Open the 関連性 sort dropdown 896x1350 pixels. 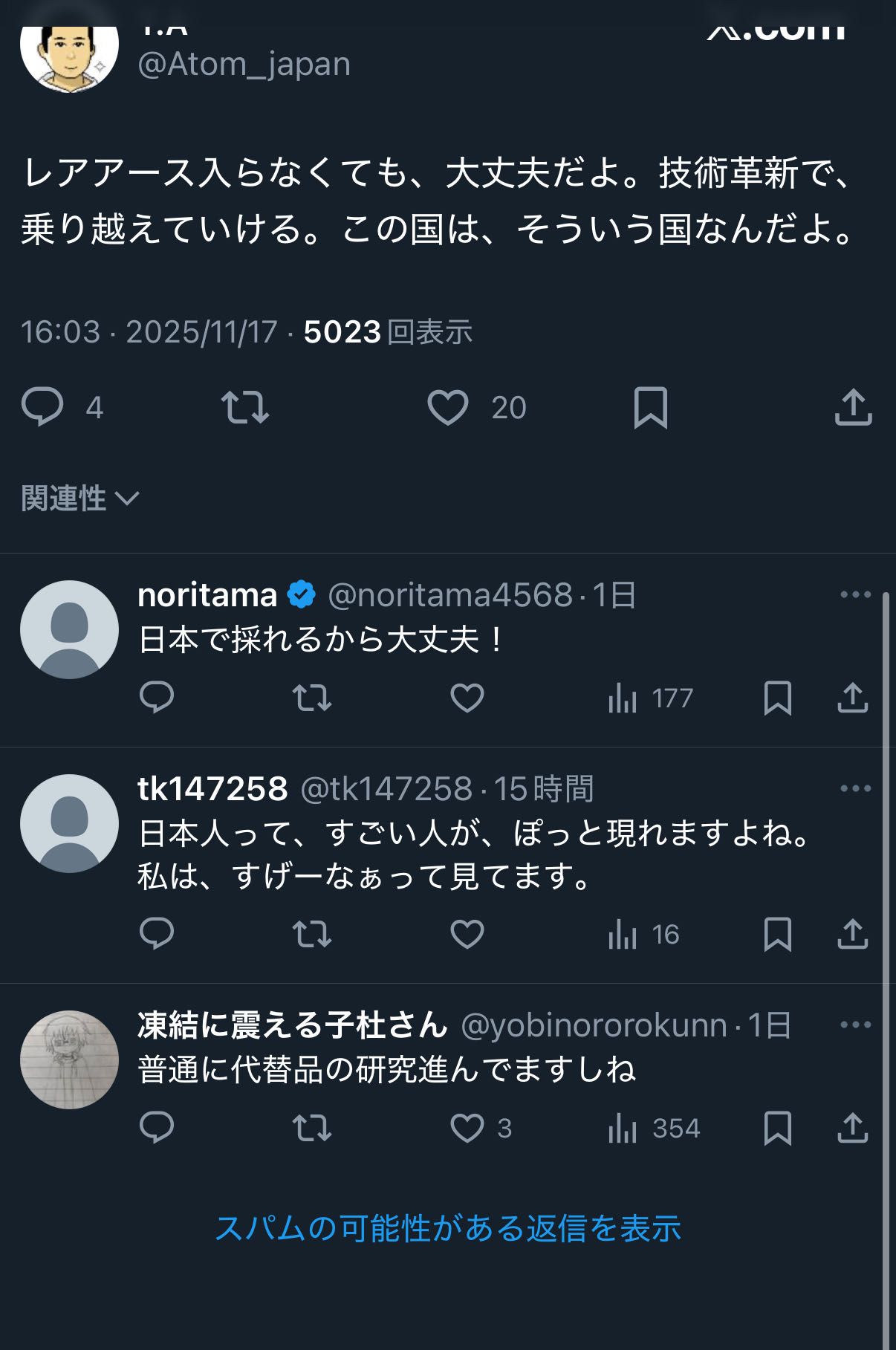[x=80, y=498]
